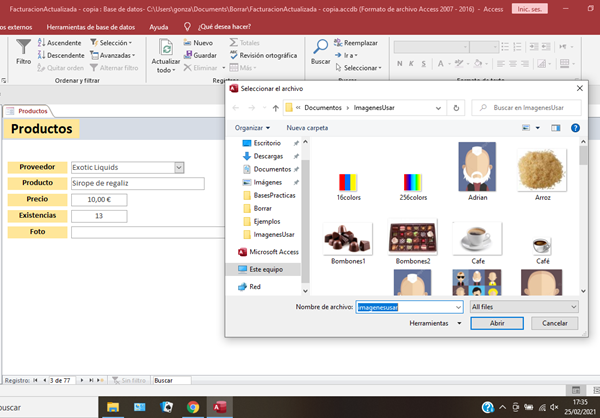Go up one folder with the up arrow
The image size is (600, 418).
click(275, 107)
